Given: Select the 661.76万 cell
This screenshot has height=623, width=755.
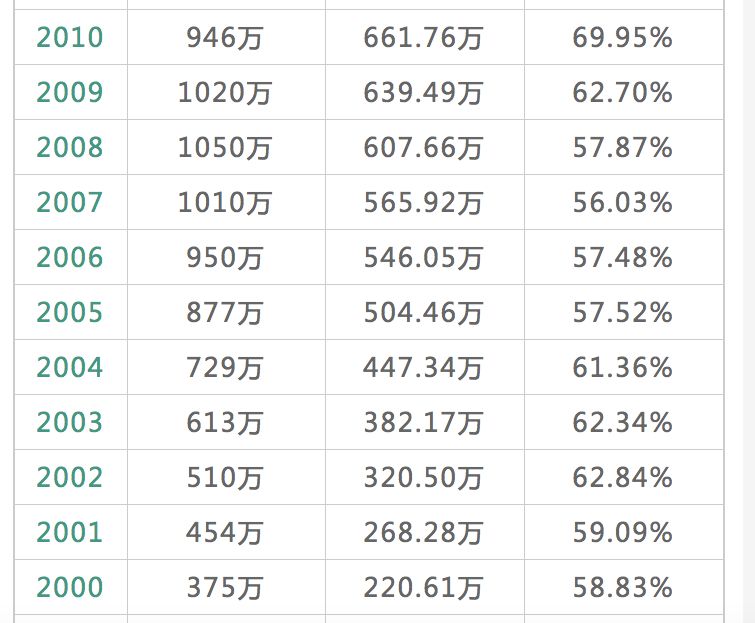Looking at the screenshot, I should (423, 38).
